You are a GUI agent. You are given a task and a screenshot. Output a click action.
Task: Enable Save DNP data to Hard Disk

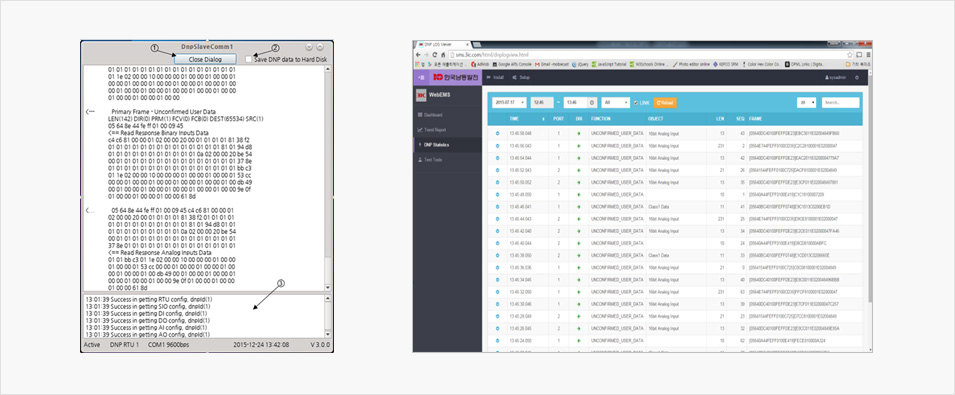[x=249, y=60]
